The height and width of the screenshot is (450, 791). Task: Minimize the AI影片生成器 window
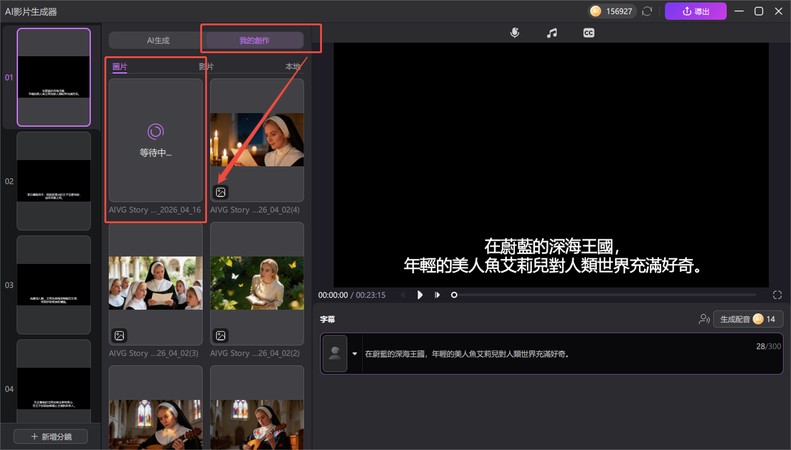coord(739,11)
